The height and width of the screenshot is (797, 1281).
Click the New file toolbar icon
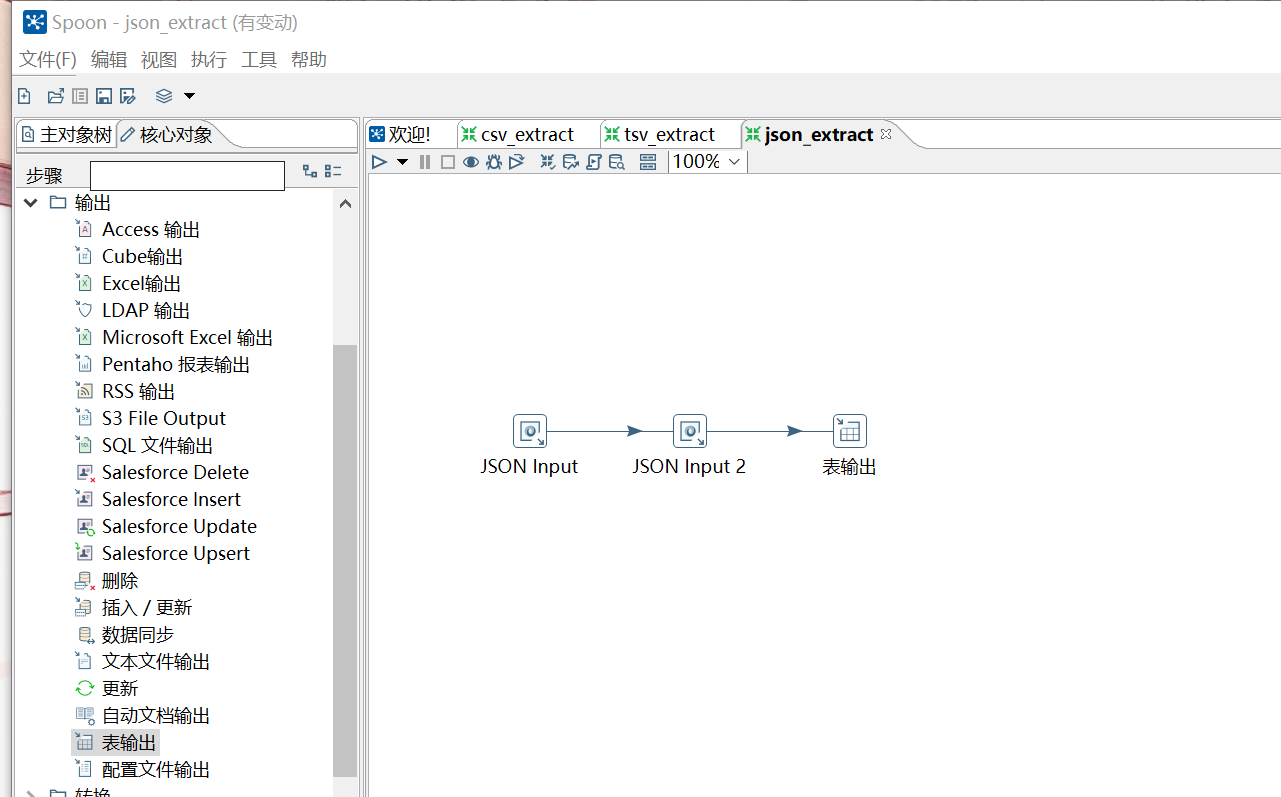coord(24,96)
